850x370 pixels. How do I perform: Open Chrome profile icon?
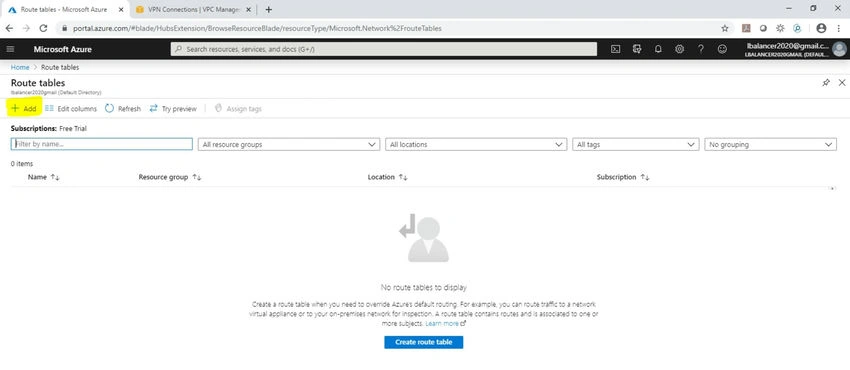(821, 28)
